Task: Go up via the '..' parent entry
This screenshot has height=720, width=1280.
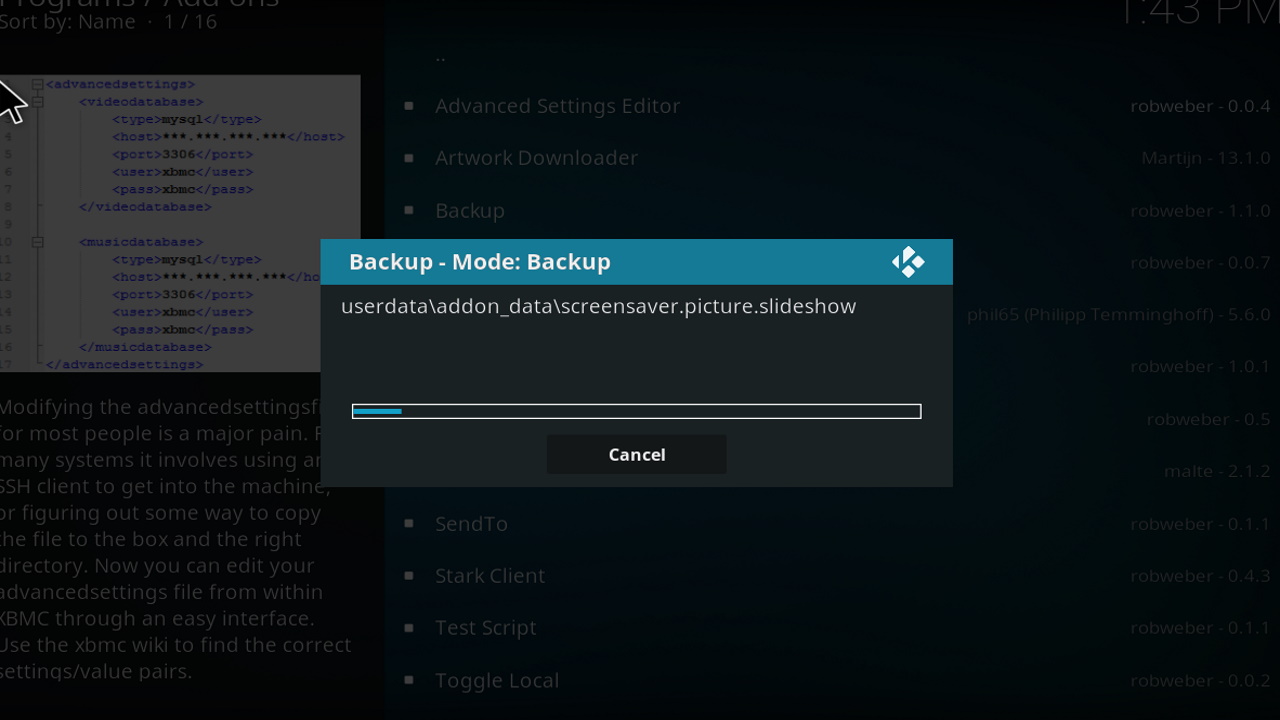Action: tap(441, 57)
